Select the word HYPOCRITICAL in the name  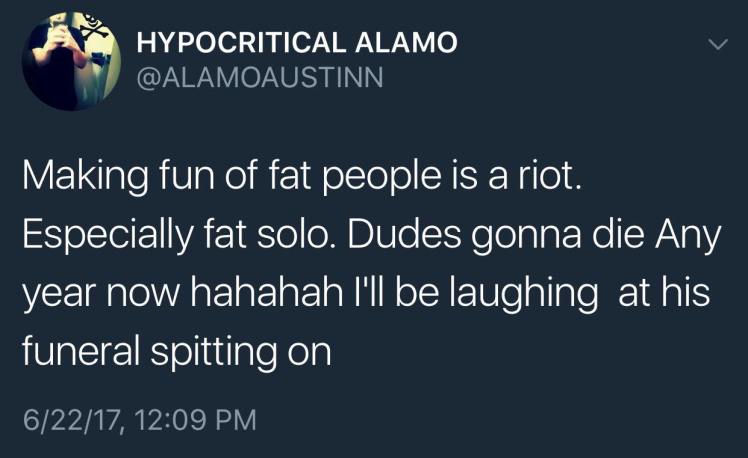[x=240, y=43]
